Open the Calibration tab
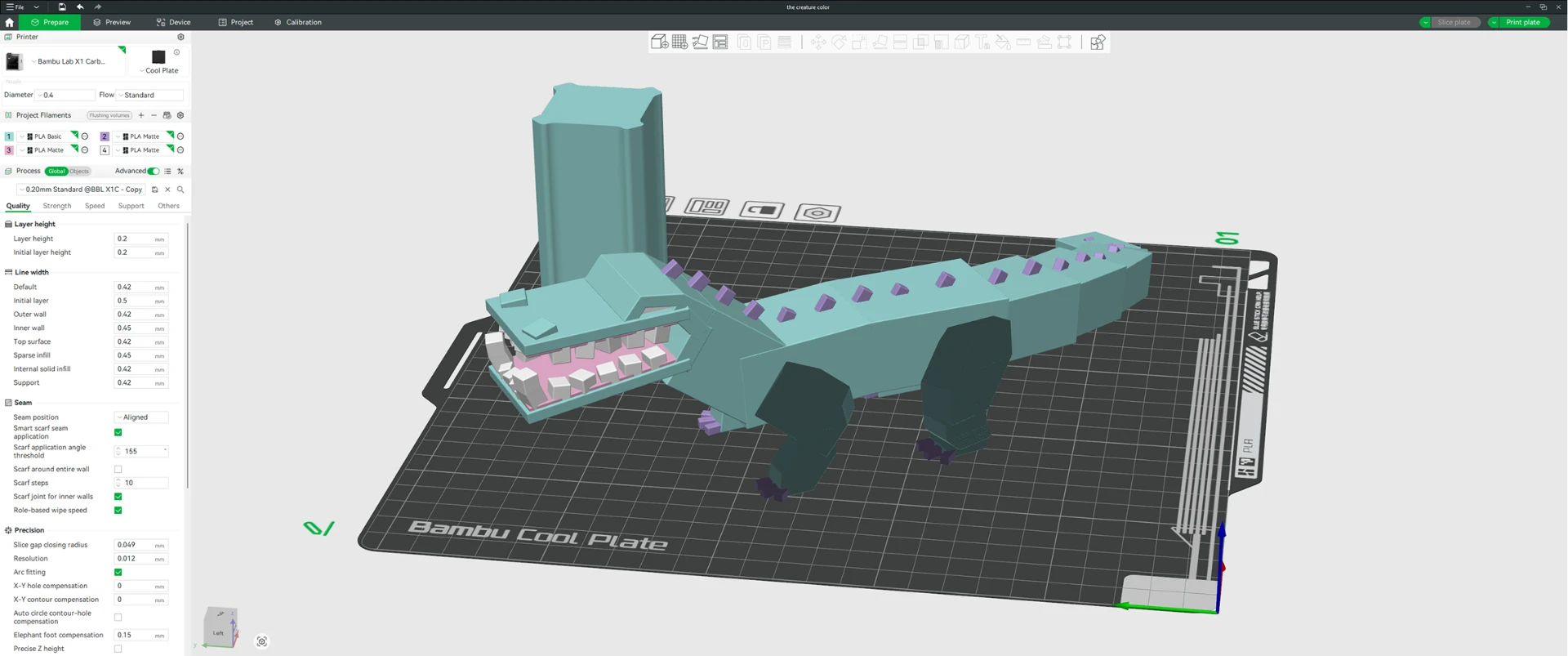 298,22
